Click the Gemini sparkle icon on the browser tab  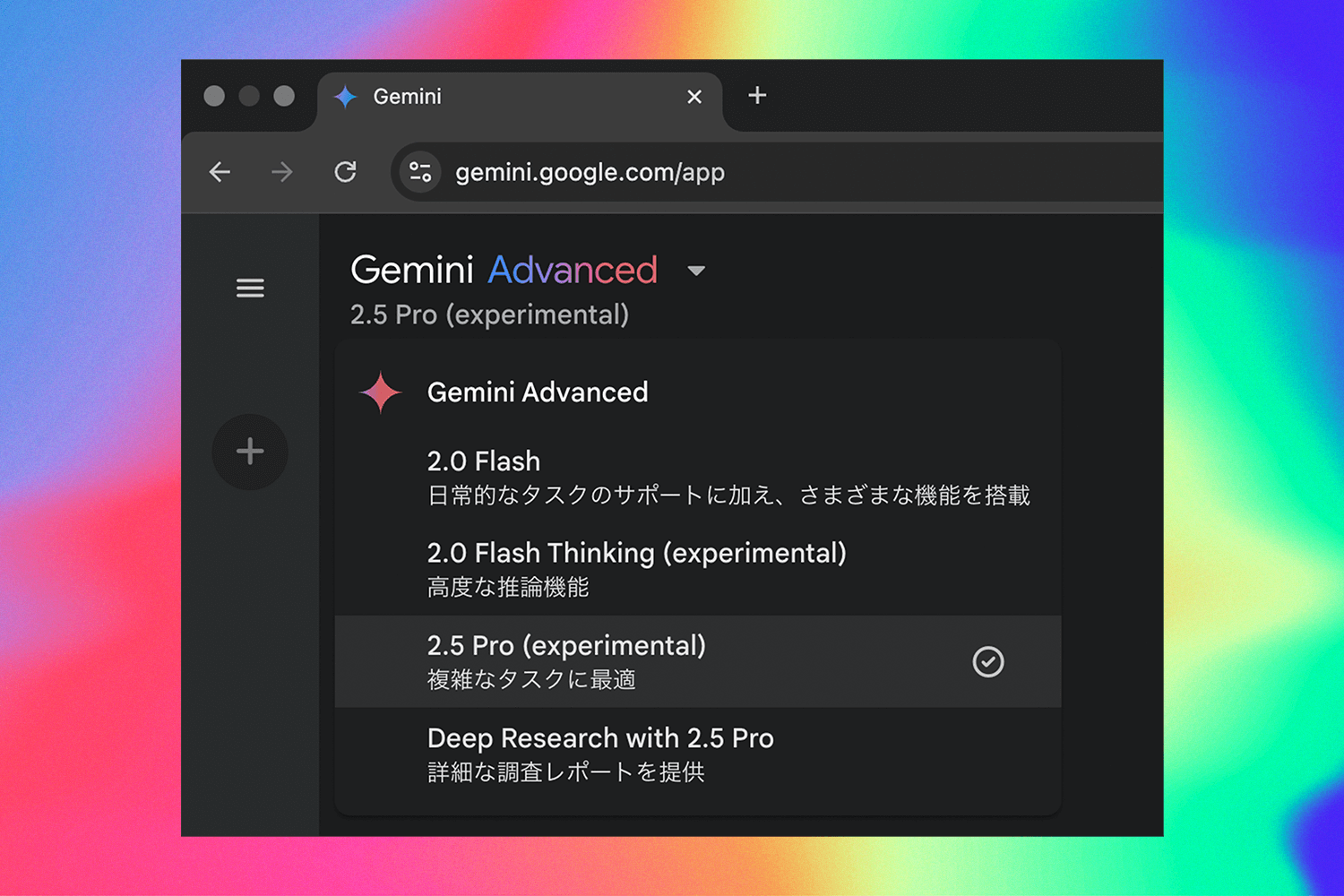[345, 96]
